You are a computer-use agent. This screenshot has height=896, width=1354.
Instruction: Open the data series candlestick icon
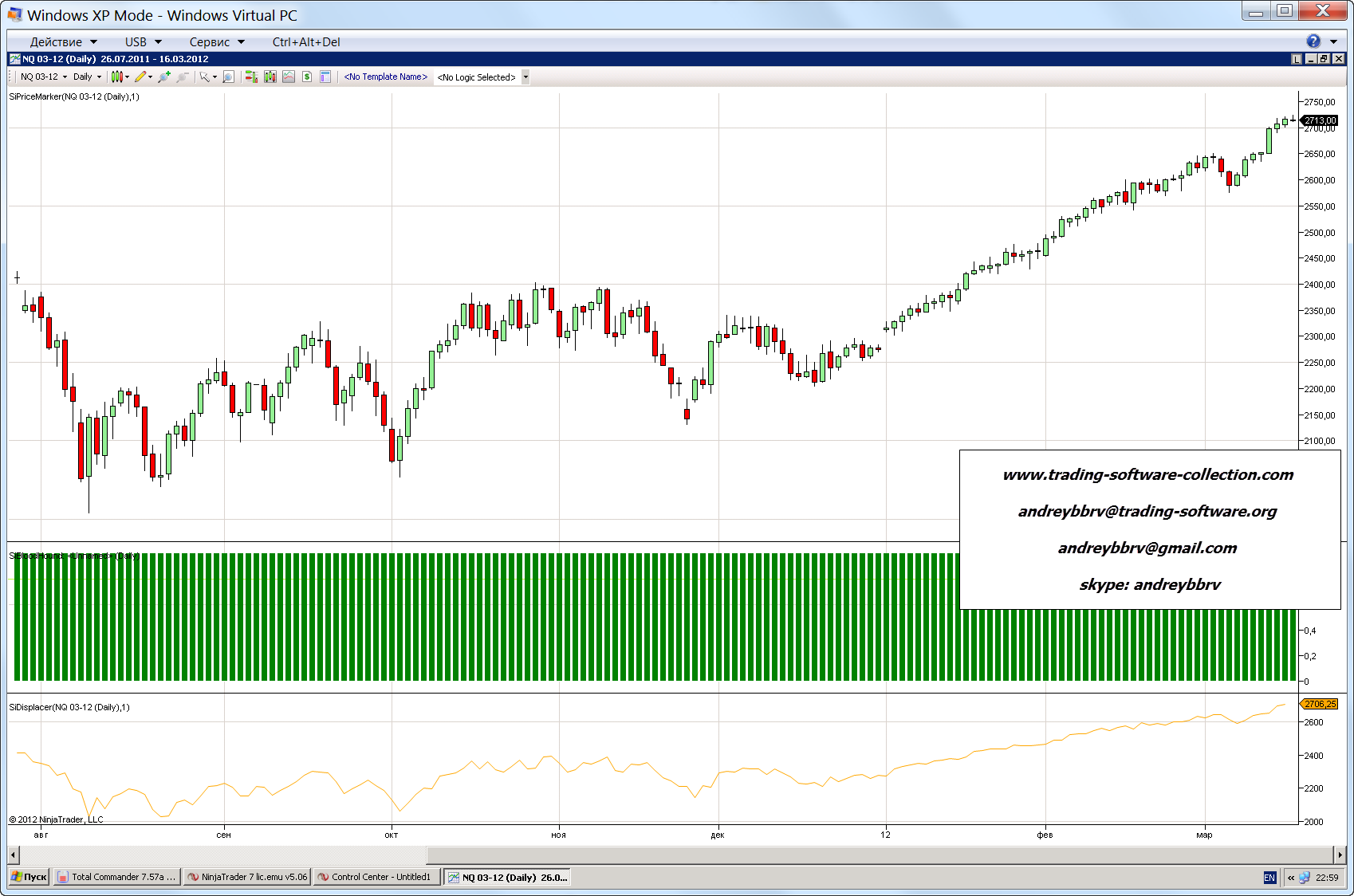click(x=270, y=77)
